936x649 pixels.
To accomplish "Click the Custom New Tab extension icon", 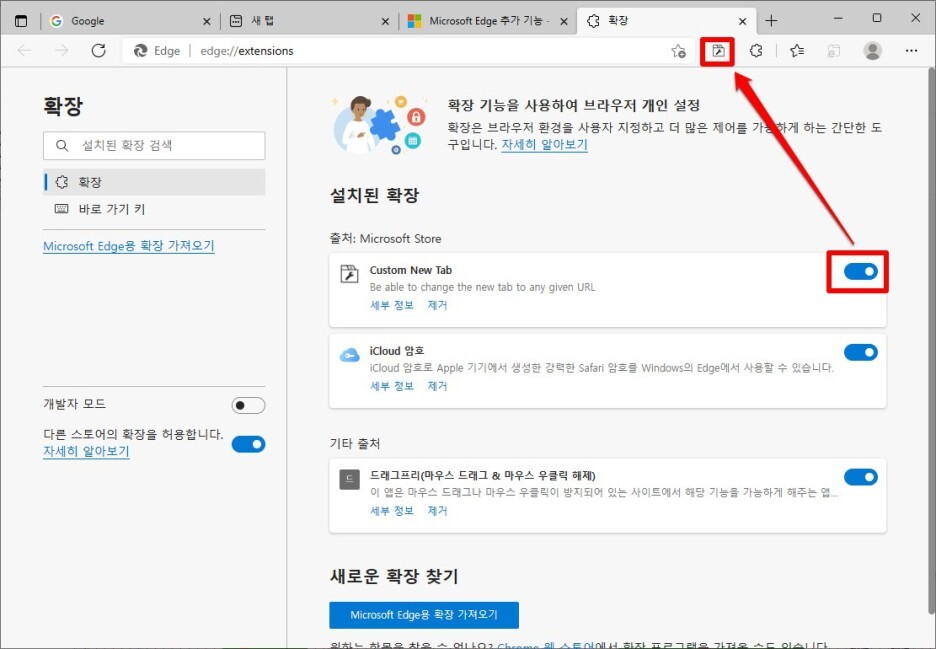I will 349,273.
